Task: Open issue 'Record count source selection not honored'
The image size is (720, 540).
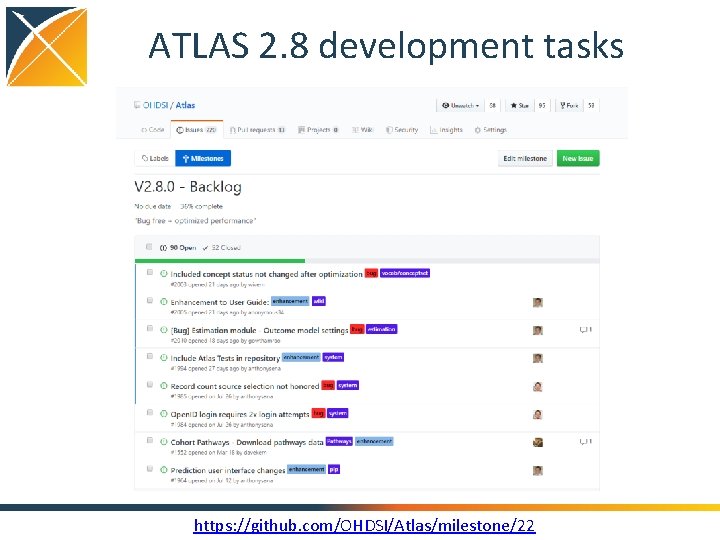Action: click(x=245, y=386)
